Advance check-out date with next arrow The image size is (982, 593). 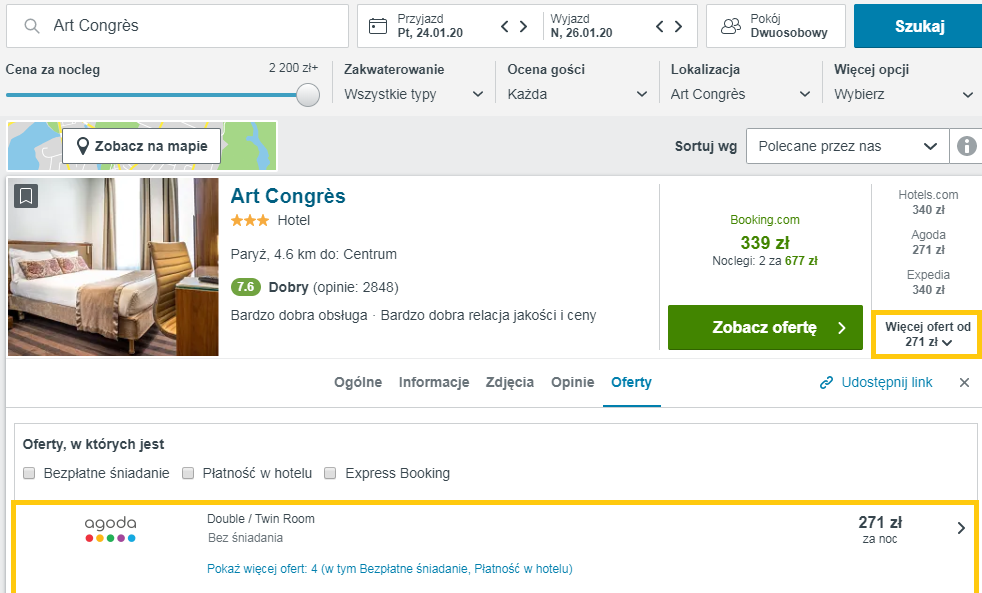tap(678, 26)
